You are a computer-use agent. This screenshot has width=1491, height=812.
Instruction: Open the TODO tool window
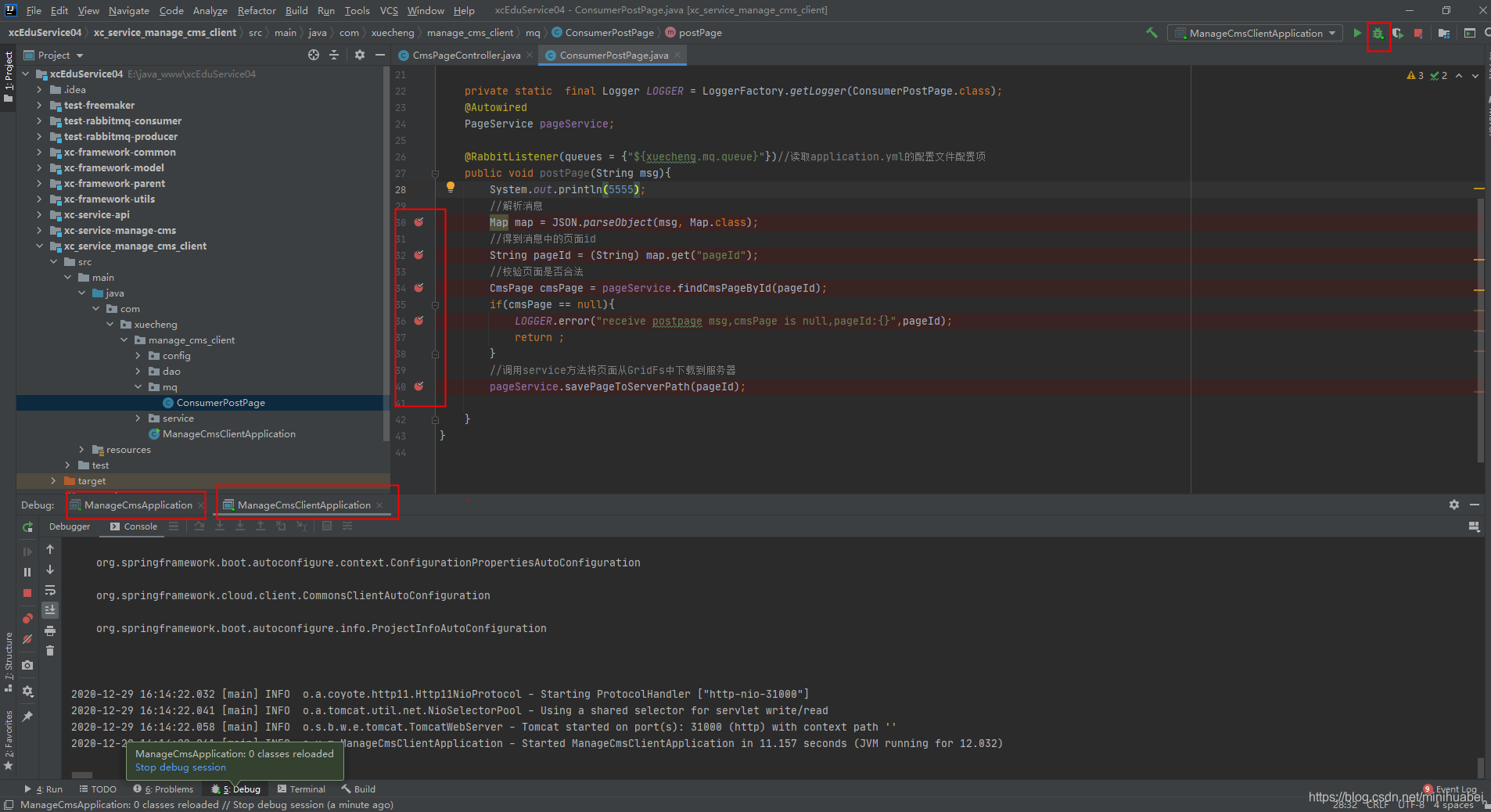(x=98, y=789)
